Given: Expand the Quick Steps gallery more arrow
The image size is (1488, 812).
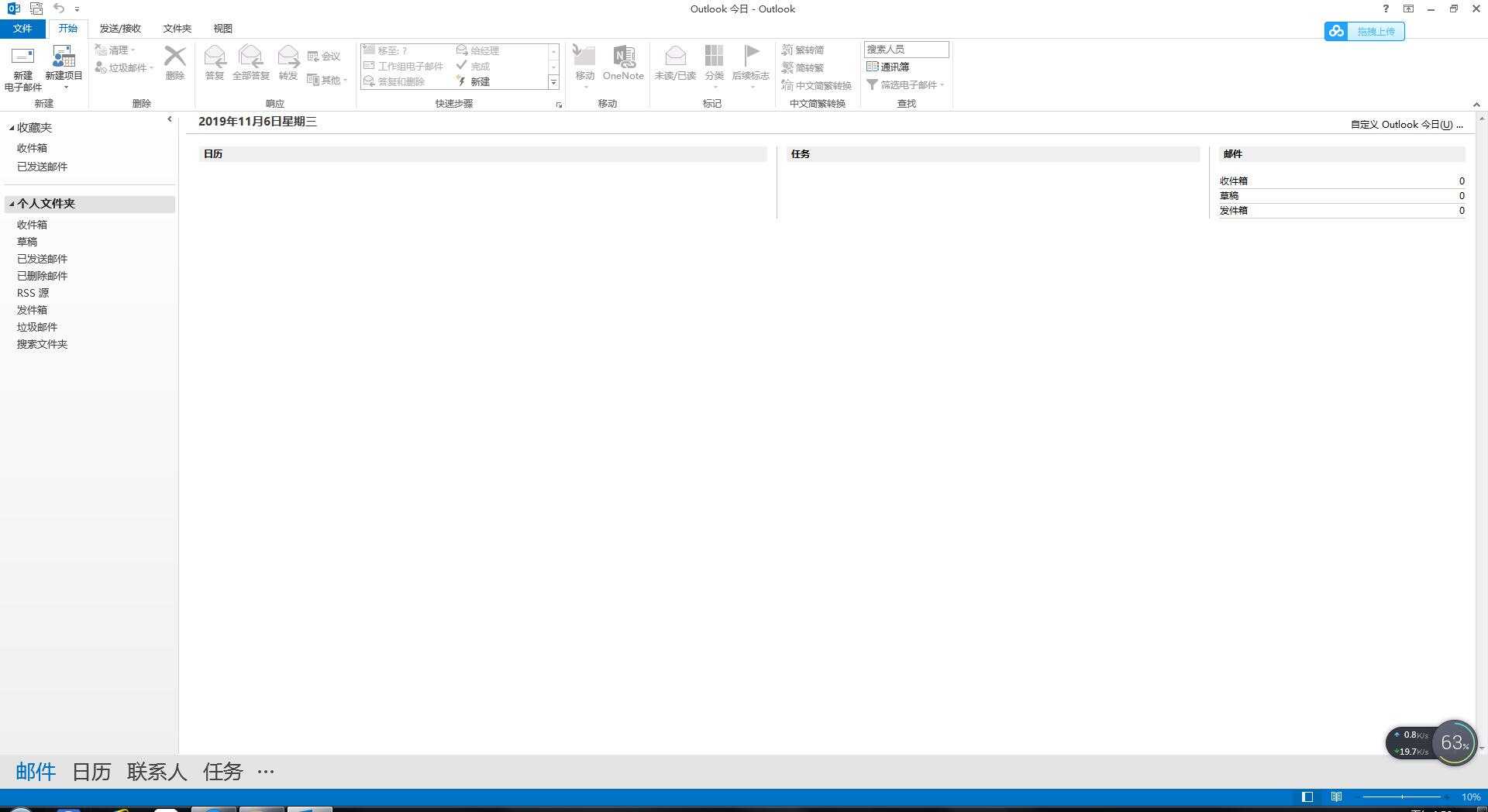Looking at the screenshot, I should click(553, 82).
